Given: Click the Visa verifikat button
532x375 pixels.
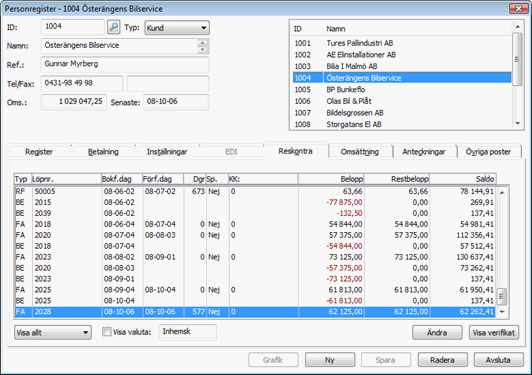Looking at the screenshot, I should [494, 333].
